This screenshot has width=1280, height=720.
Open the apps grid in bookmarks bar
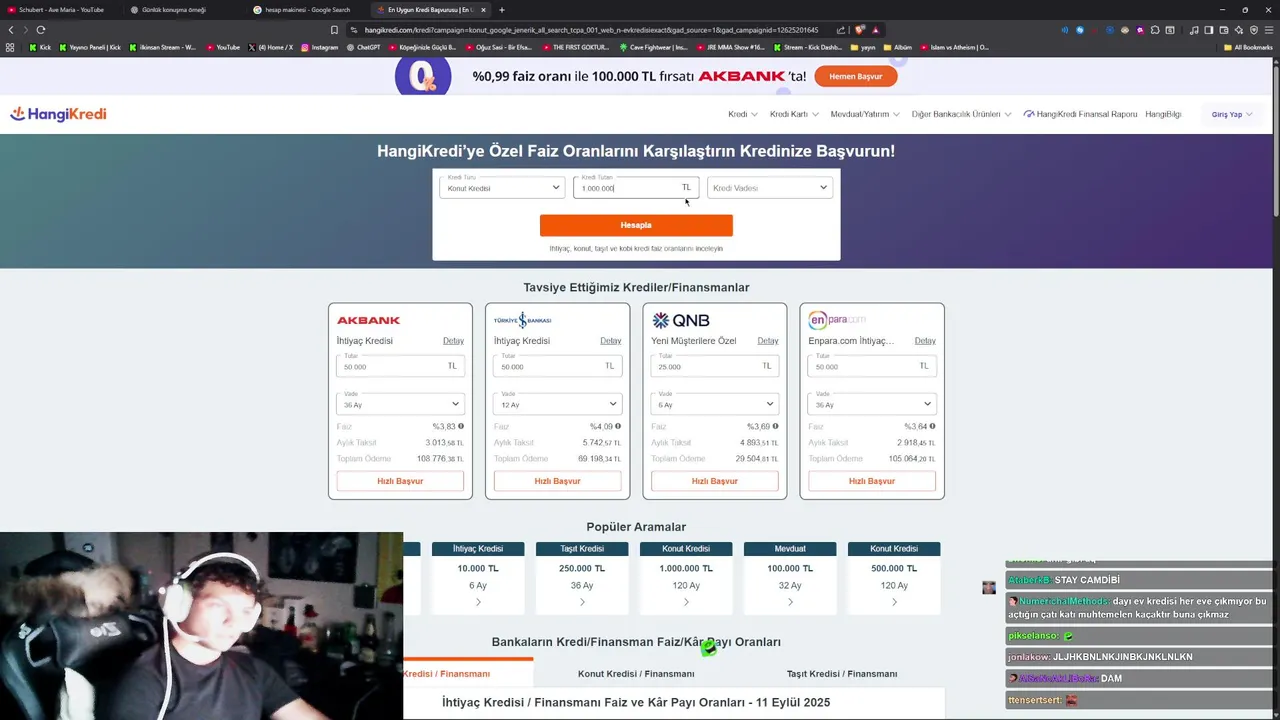point(11,47)
